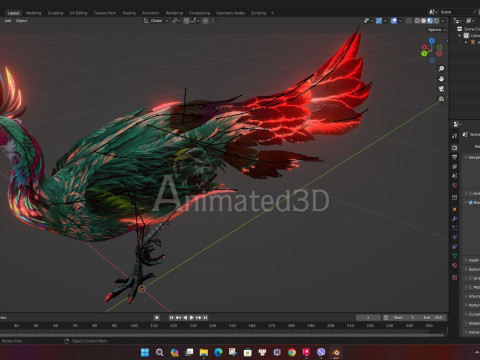Viewport: 480px width, 360px height.
Task: Open the Material properties tab
Action: [455, 265]
